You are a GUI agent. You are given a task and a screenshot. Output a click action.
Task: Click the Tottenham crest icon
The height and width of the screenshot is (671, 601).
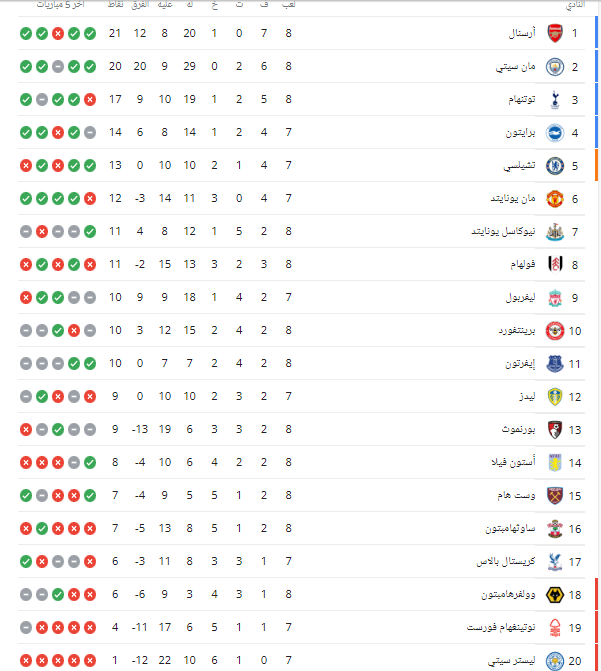(555, 100)
